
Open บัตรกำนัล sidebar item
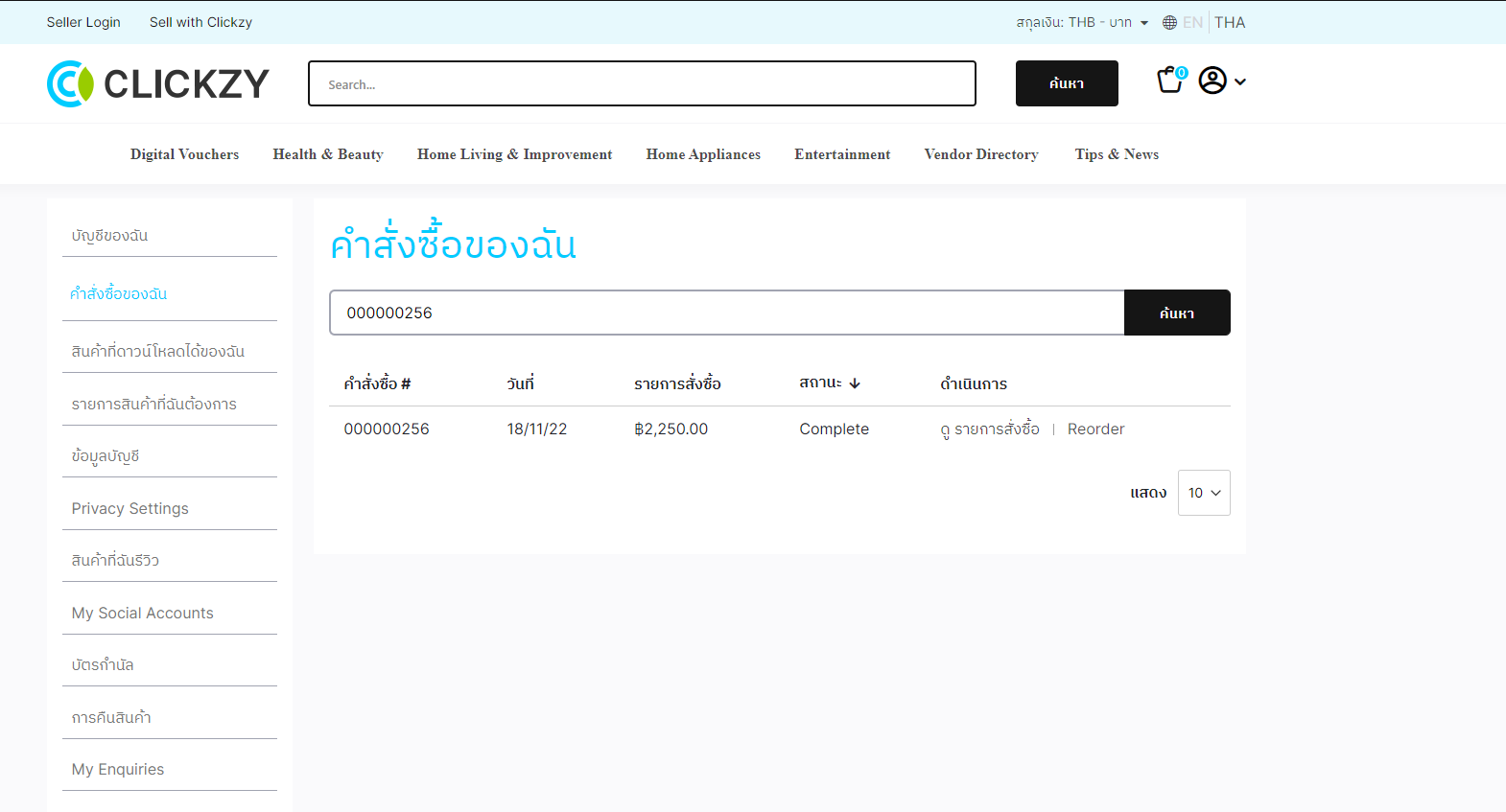103,665
